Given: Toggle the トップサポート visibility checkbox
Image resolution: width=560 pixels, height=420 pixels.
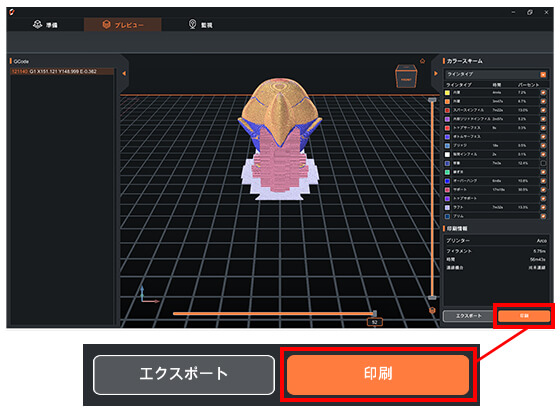Looking at the screenshot, I should click(x=543, y=199).
